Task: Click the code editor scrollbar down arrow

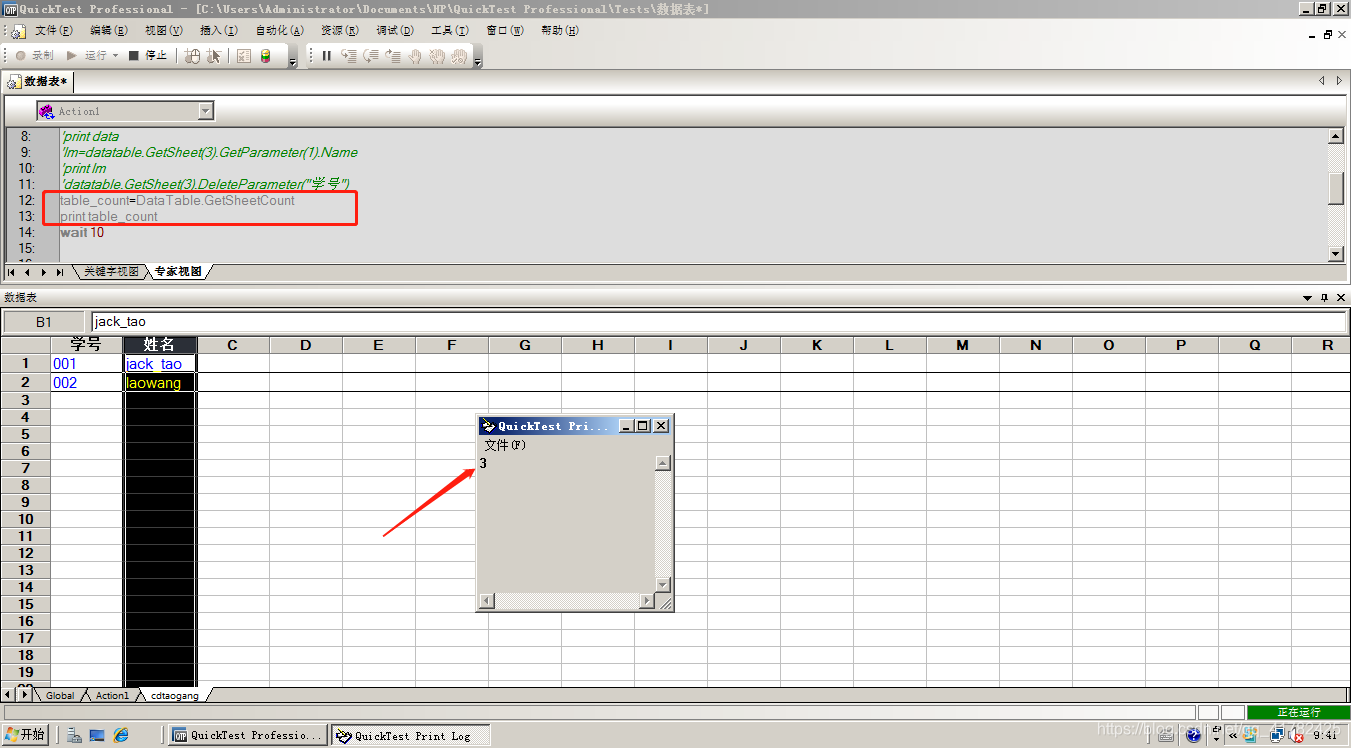Action: pyautogui.click(x=1336, y=254)
